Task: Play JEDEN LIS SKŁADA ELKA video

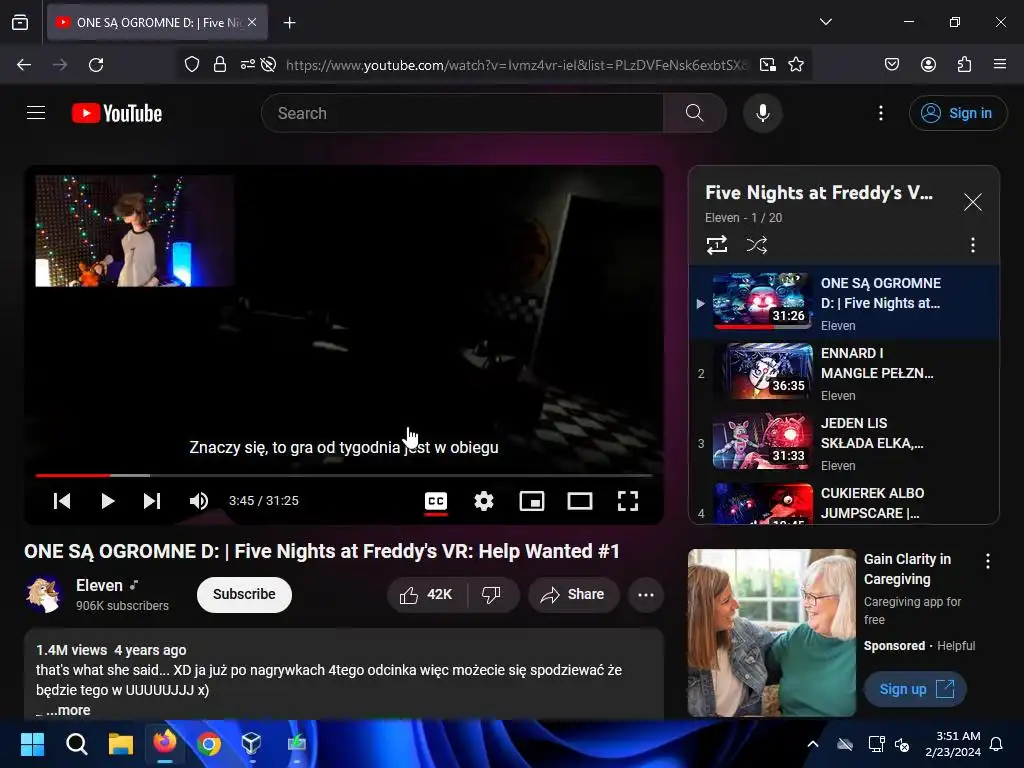Action: 844,443
